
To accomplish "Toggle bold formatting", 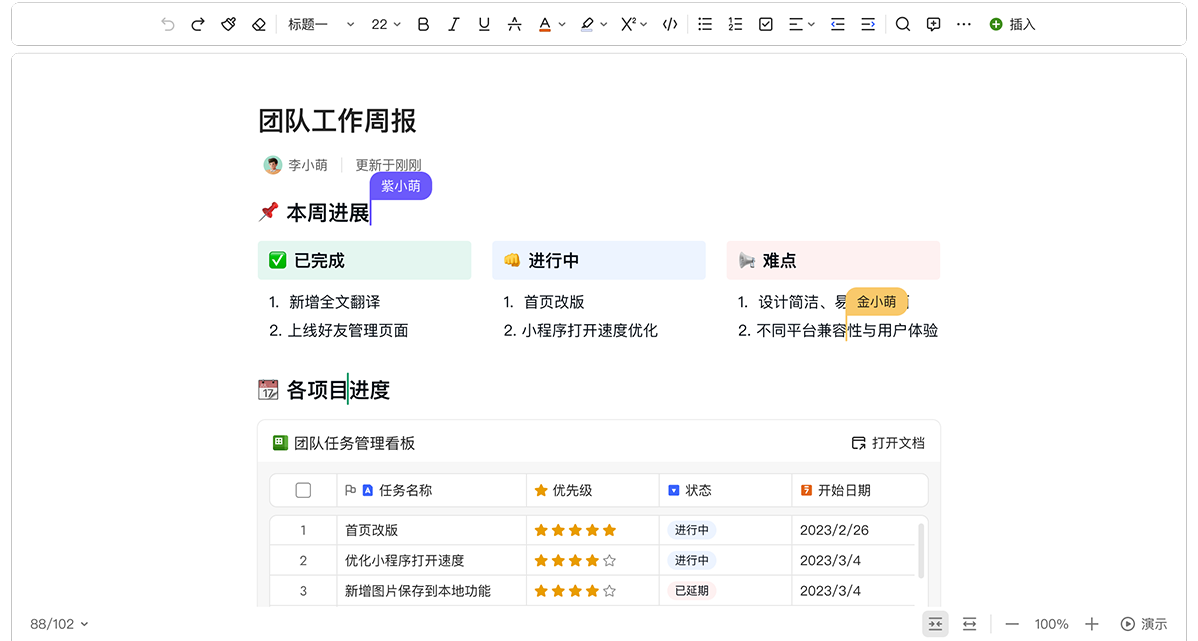I will (x=423, y=24).
